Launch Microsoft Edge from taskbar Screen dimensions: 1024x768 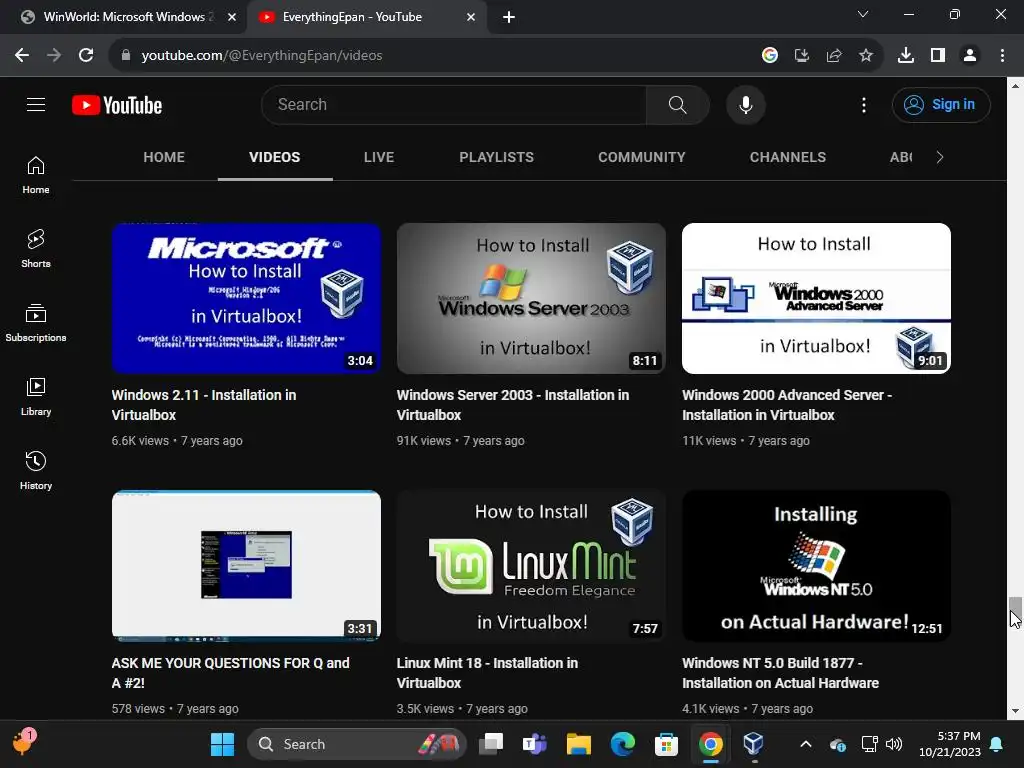point(622,744)
